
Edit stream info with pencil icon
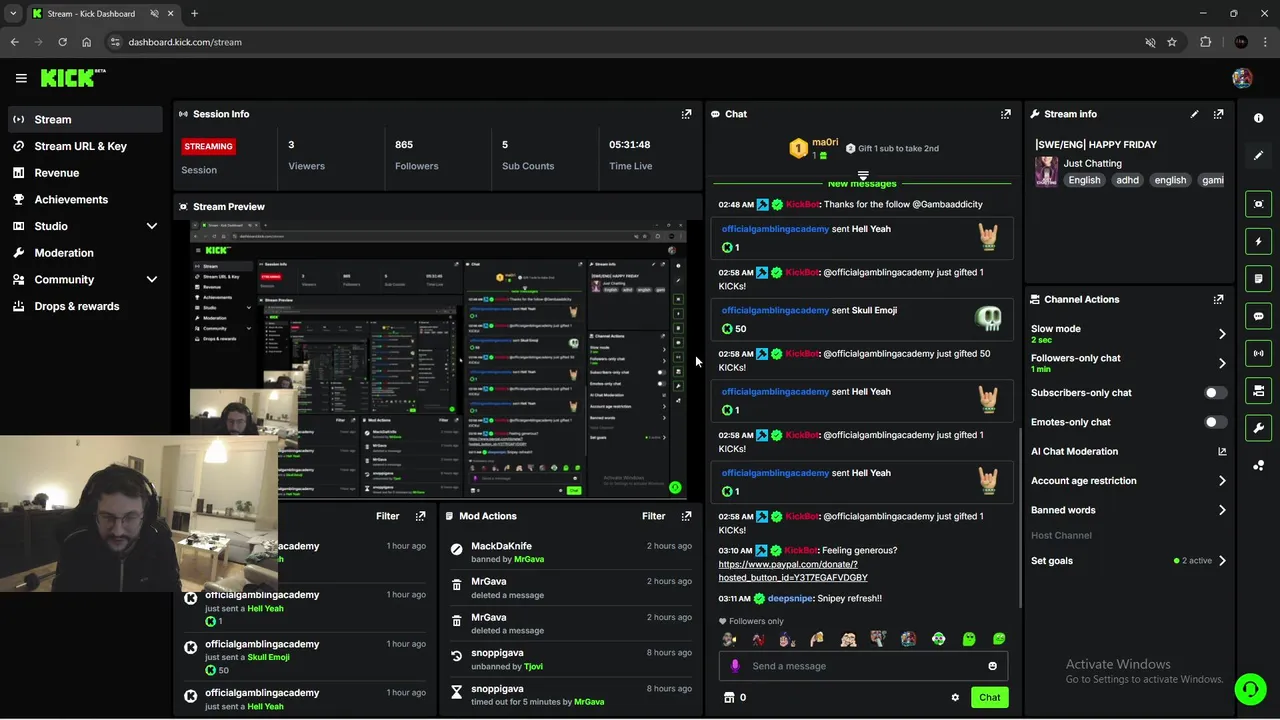(1194, 114)
